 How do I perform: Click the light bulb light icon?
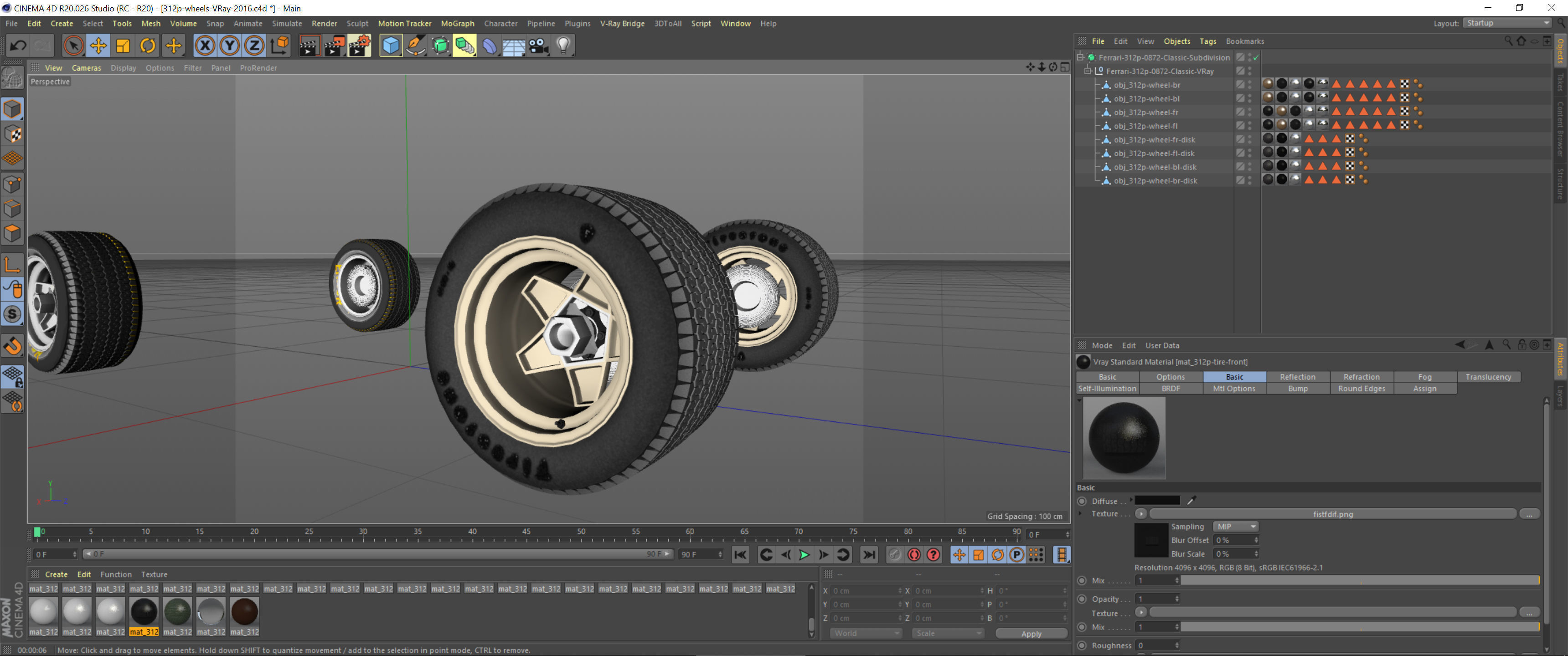pyautogui.click(x=563, y=46)
